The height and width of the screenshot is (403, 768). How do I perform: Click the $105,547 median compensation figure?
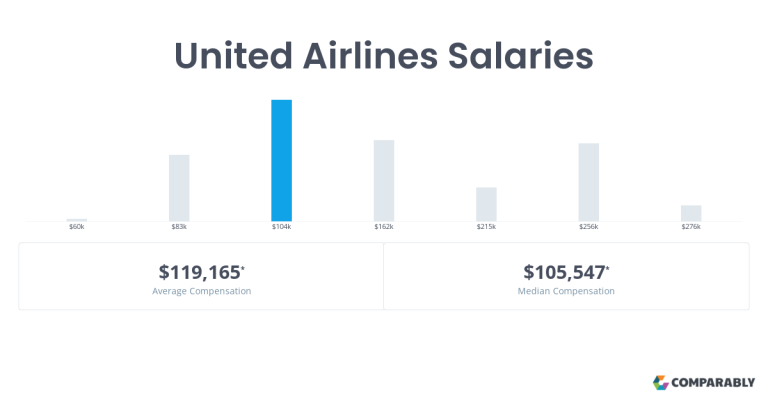566,272
